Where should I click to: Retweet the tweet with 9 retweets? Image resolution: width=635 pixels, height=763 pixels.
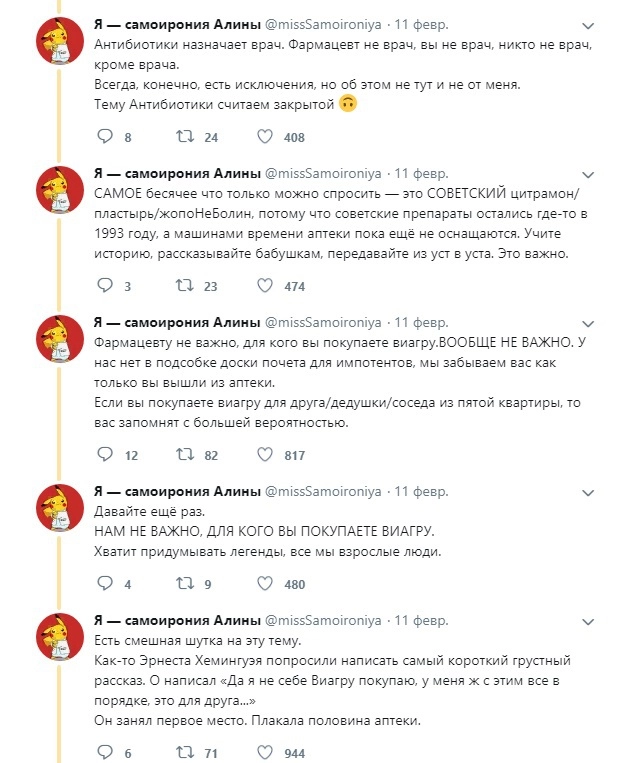tap(185, 584)
